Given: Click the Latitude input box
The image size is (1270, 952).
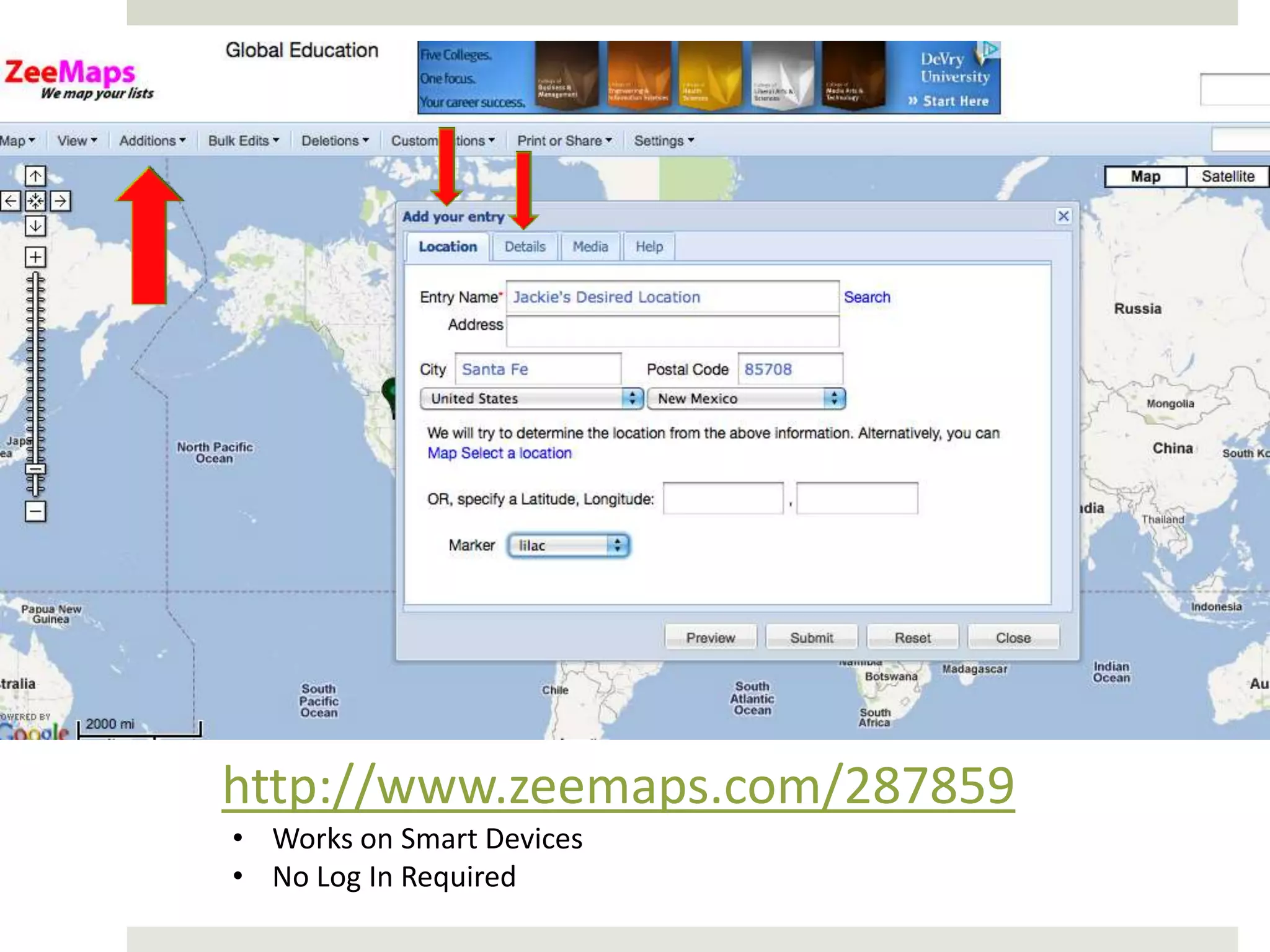Looking at the screenshot, I should point(723,498).
